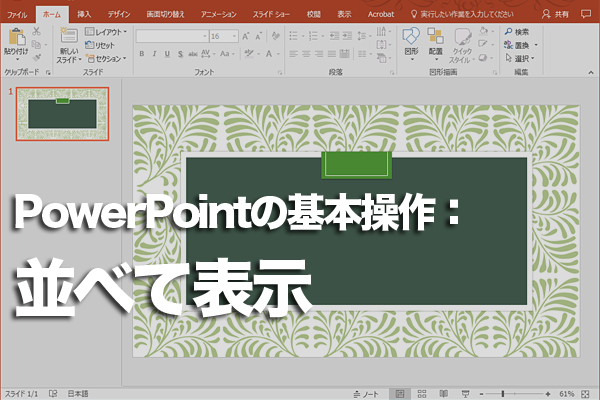Click Increase Font Size icon

point(246,36)
